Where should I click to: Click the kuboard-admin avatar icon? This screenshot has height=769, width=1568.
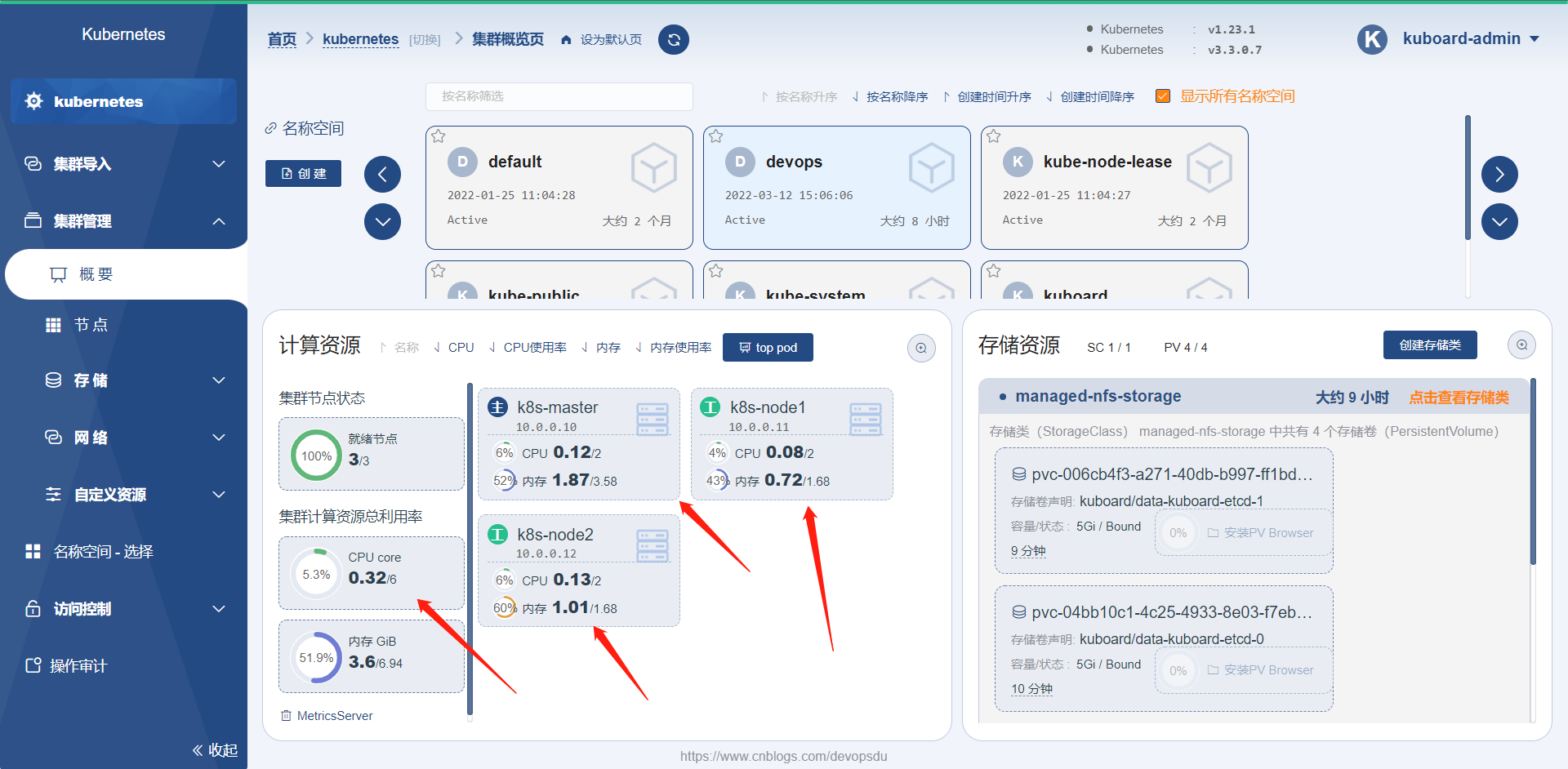(x=1372, y=39)
